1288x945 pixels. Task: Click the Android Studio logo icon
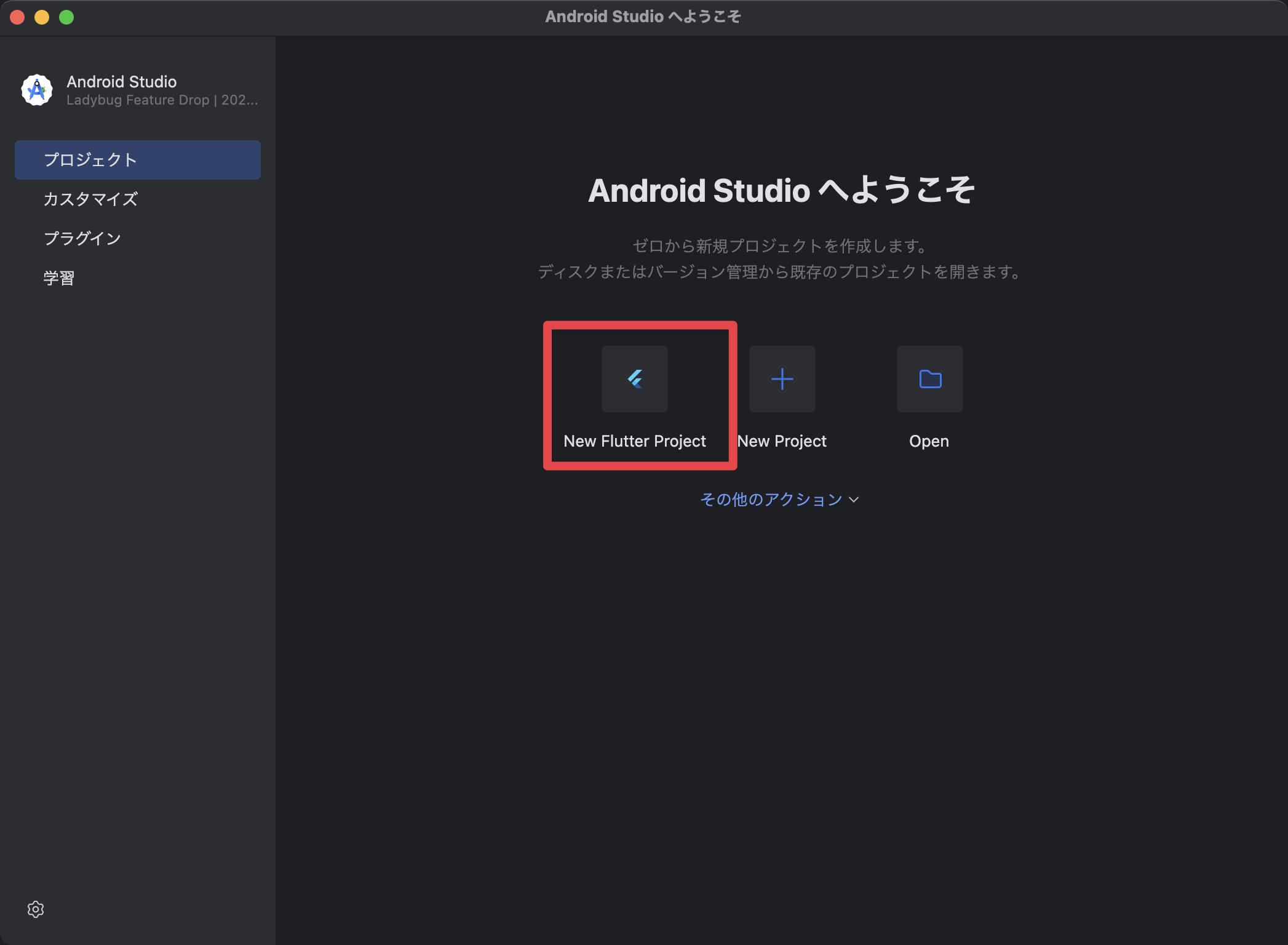pyautogui.click(x=36, y=90)
